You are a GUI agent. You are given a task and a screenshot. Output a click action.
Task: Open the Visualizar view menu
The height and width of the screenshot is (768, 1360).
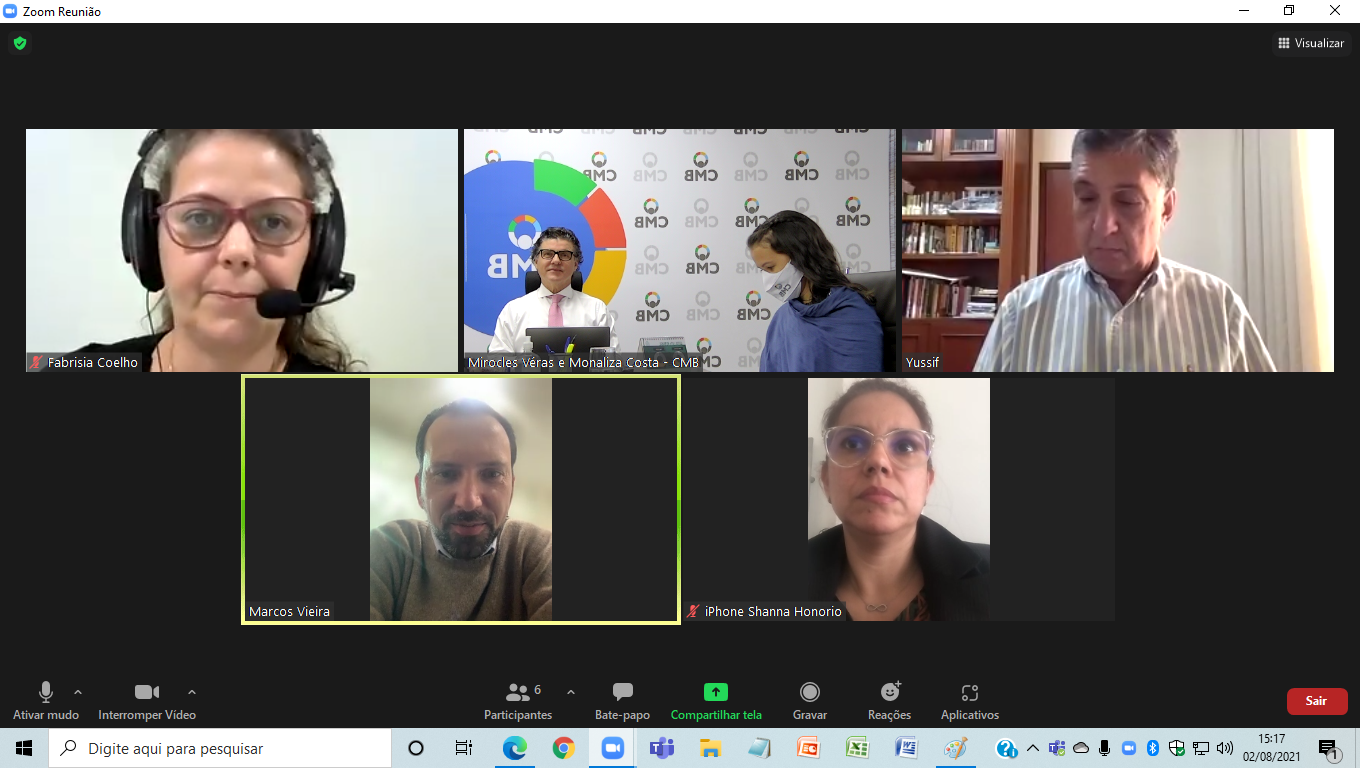pyautogui.click(x=1310, y=43)
